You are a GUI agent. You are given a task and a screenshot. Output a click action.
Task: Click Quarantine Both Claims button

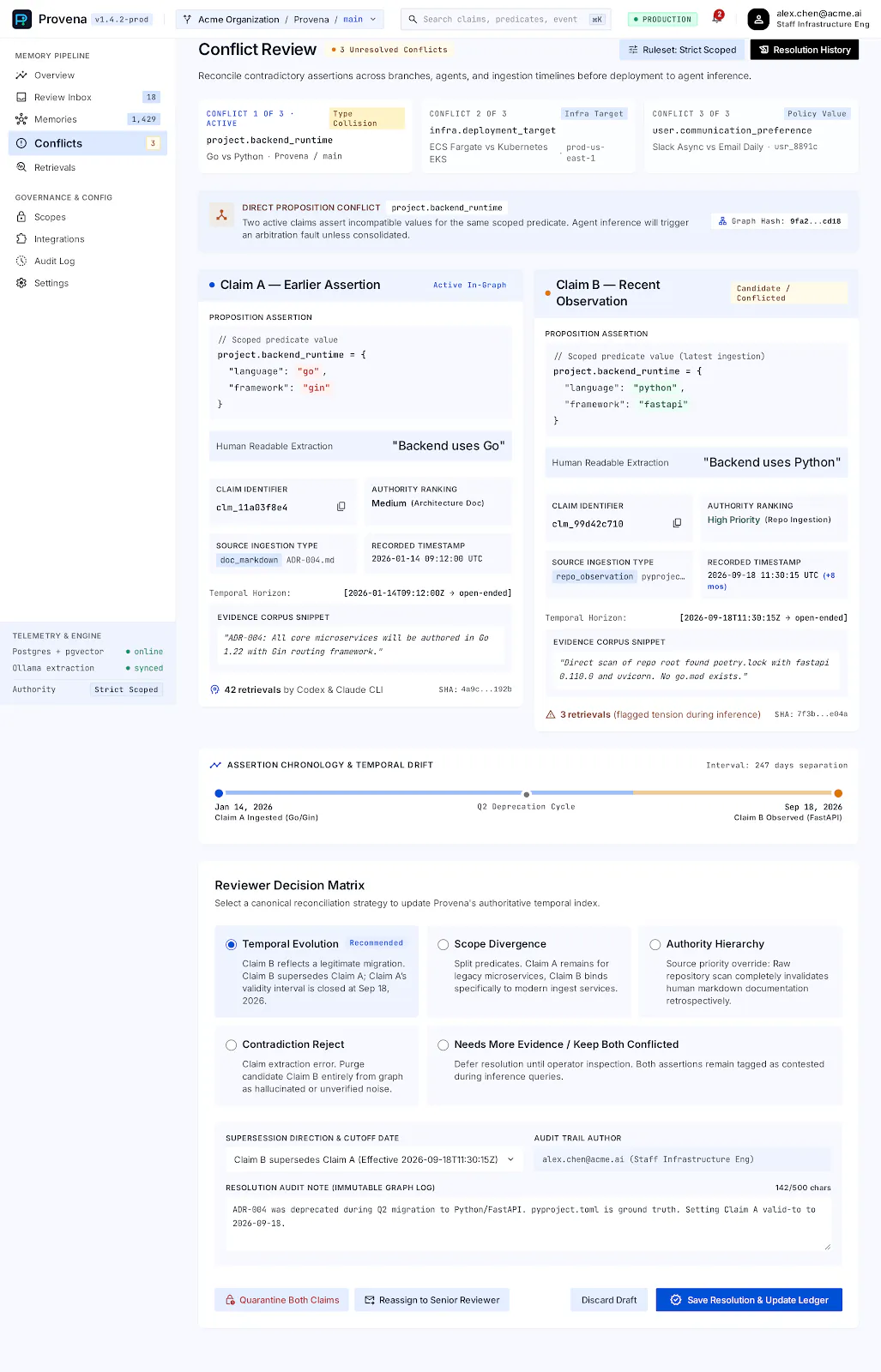pyautogui.click(x=281, y=1300)
